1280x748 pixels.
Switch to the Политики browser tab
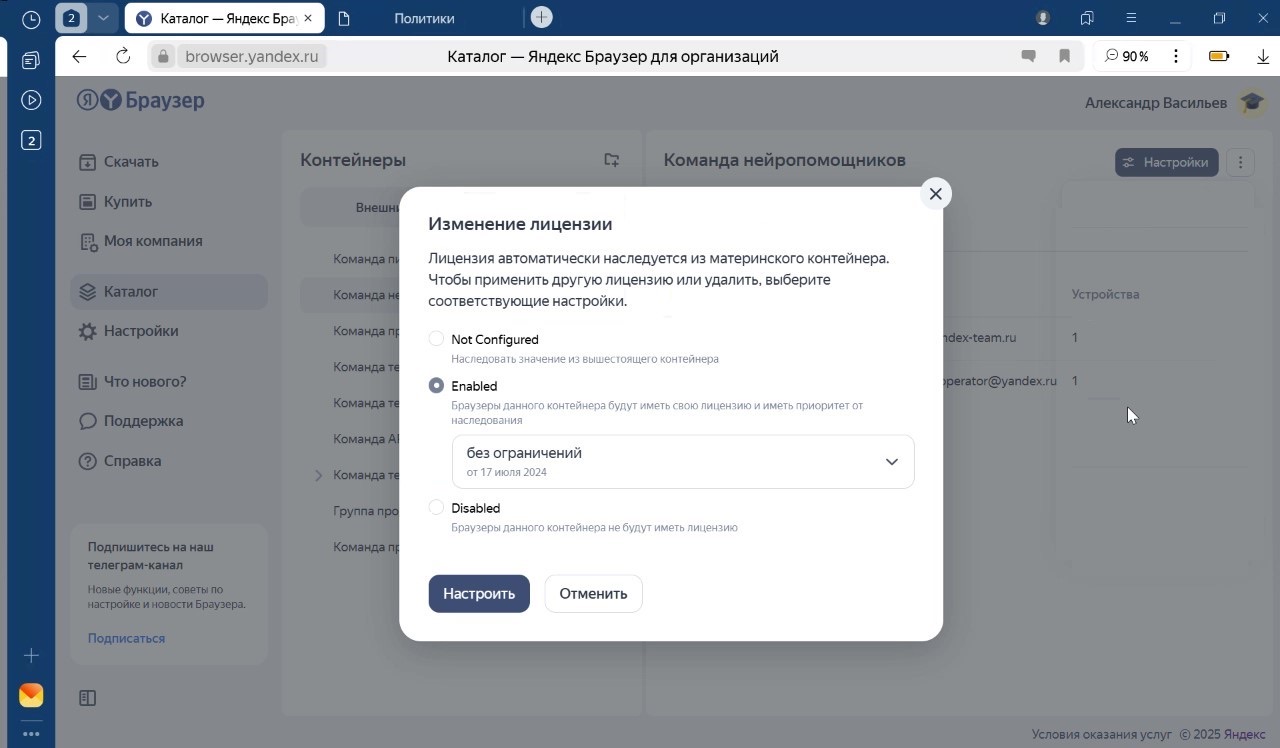click(x=424, y=18)
